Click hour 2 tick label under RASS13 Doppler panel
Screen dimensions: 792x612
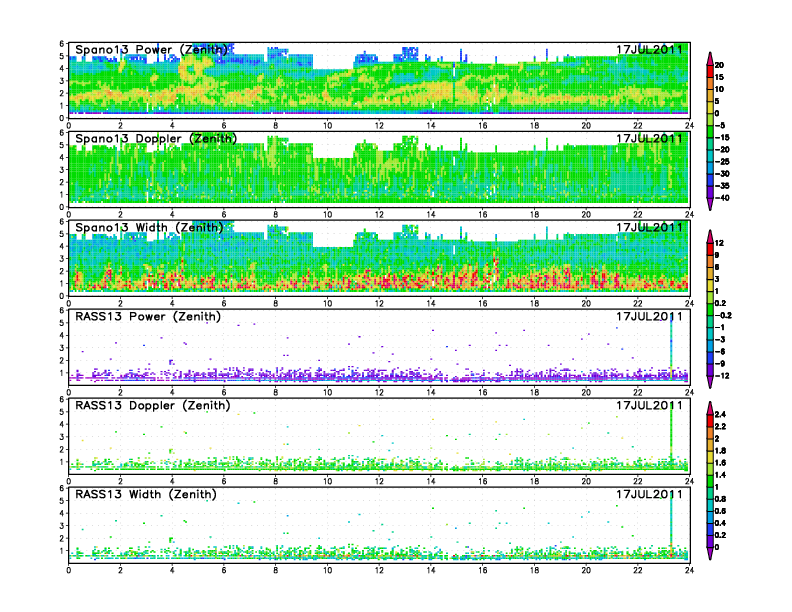click(120, 481)
